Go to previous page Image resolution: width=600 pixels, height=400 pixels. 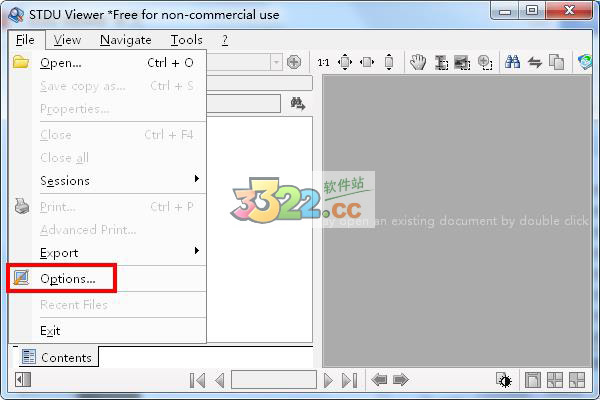click(220, 380)
